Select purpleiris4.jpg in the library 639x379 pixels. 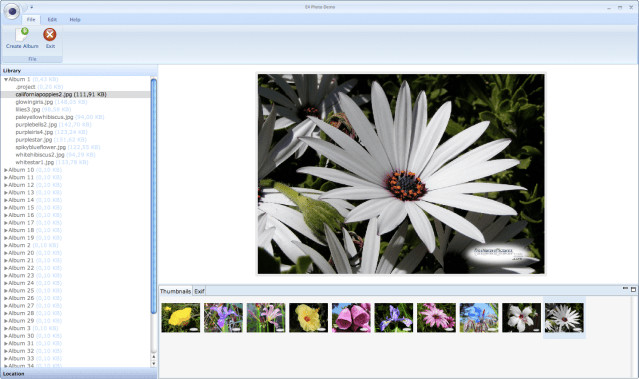[51, 132]
